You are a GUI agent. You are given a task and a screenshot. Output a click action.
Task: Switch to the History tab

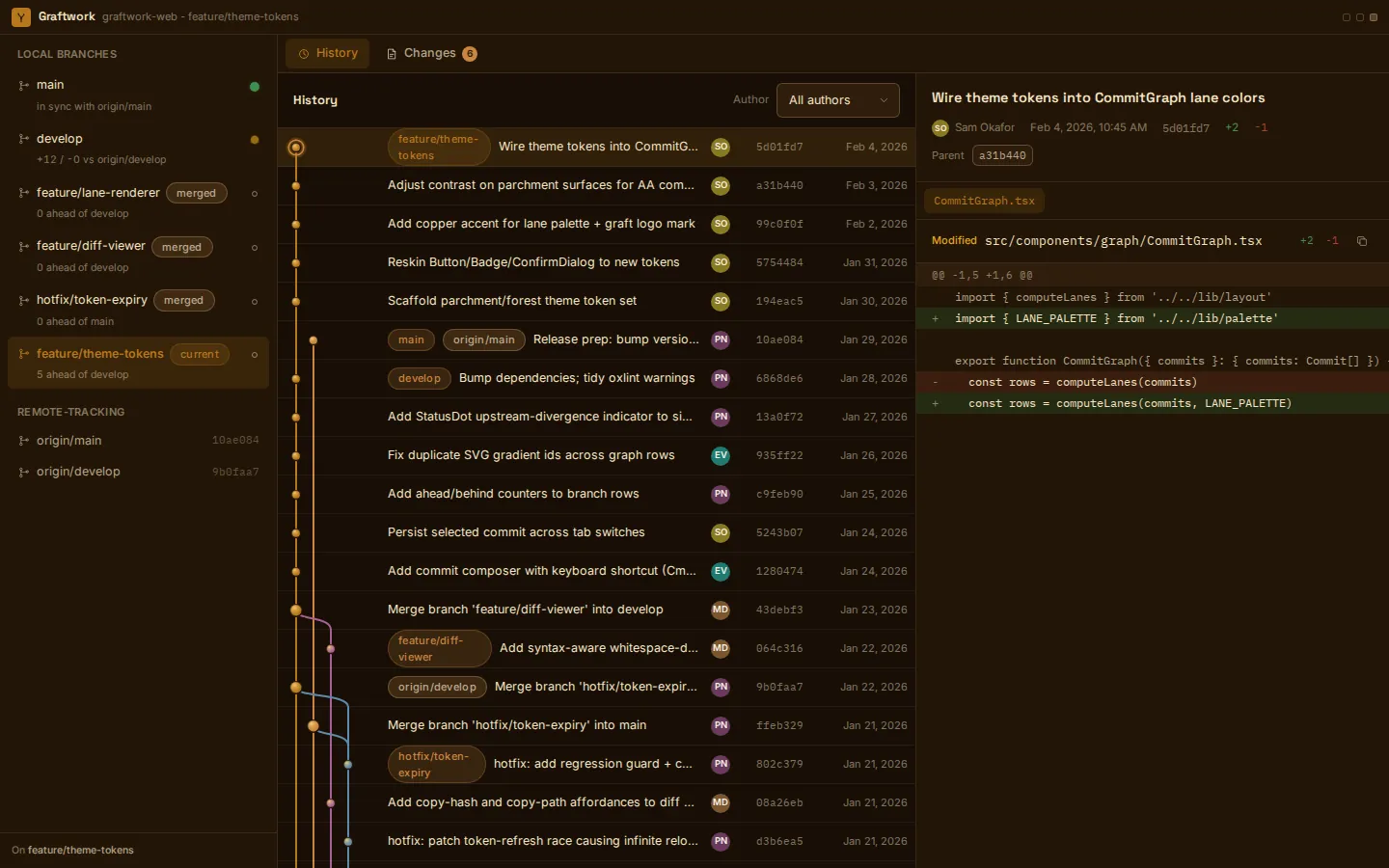(328, 53)
